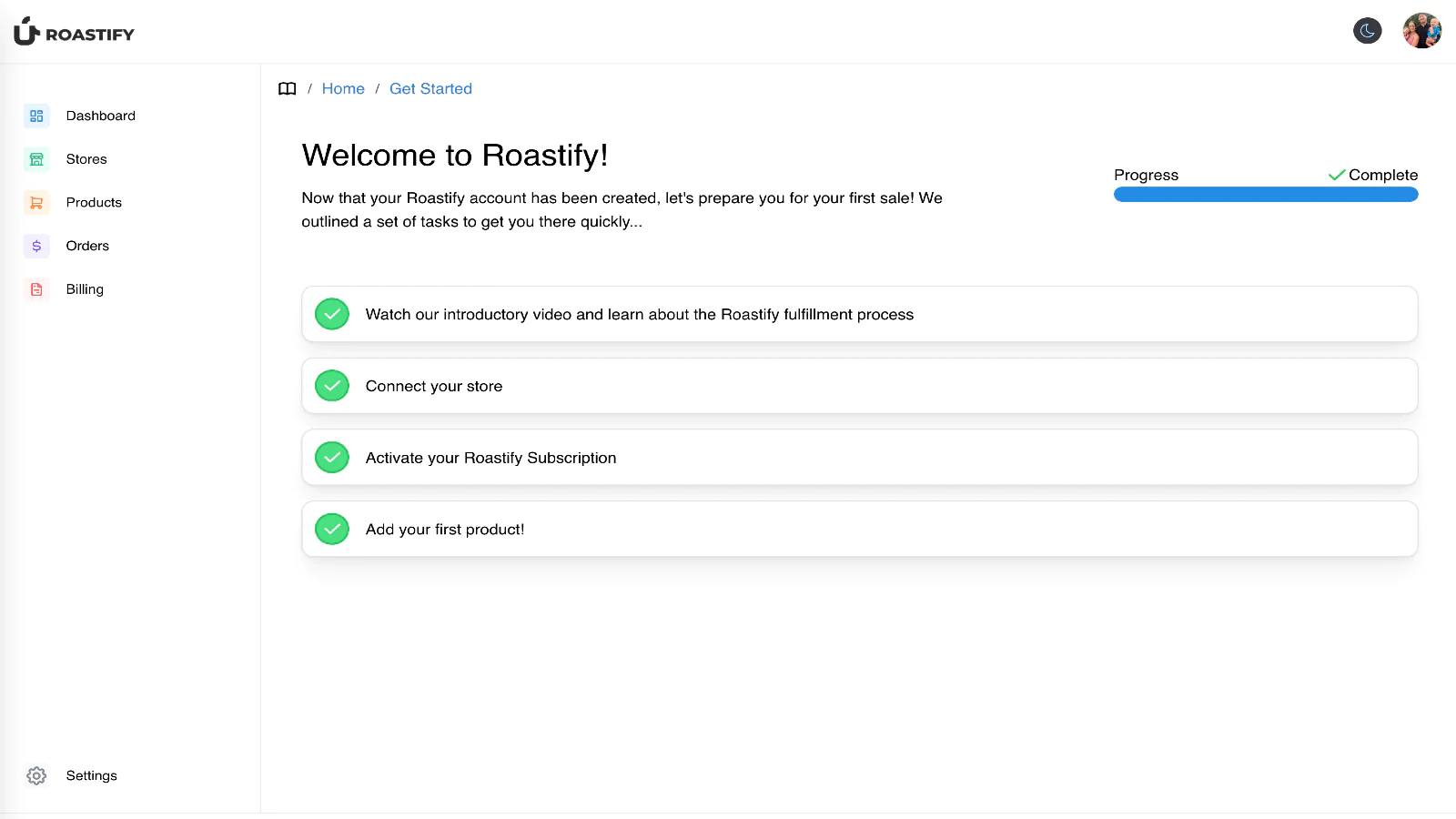
Task: Click check circle for Add first product
Action: (x=332, y=529)
